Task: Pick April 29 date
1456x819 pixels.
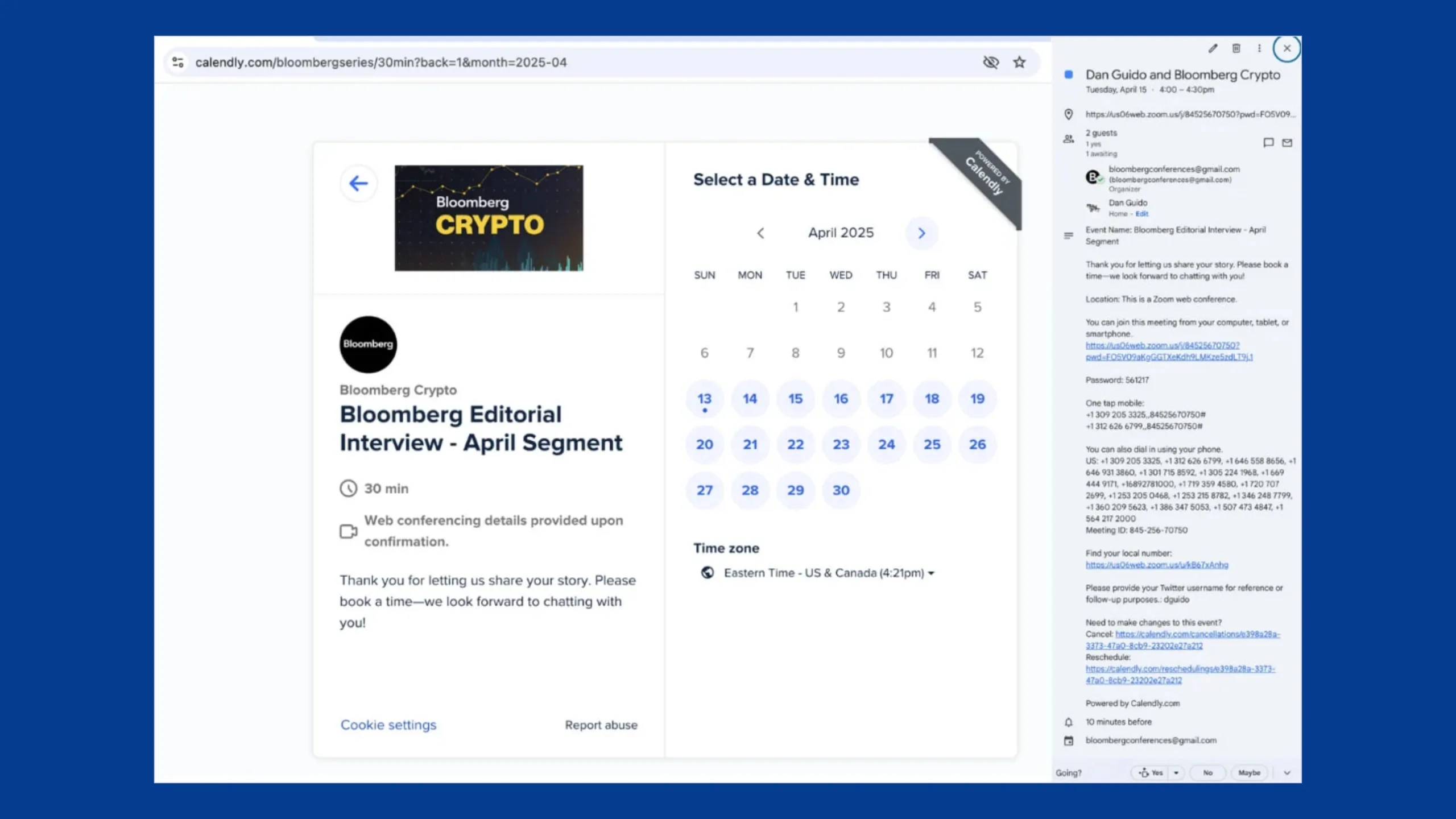Action: [795, 490]
